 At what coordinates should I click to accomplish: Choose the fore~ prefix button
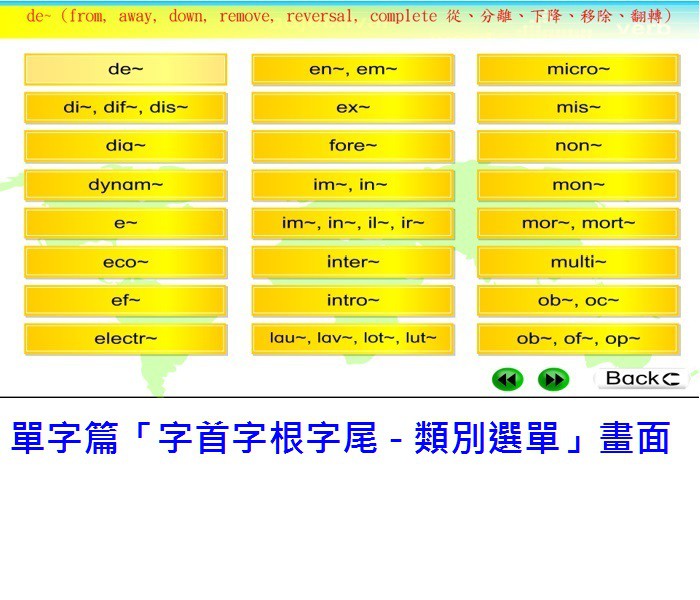[x=353, y=146]
